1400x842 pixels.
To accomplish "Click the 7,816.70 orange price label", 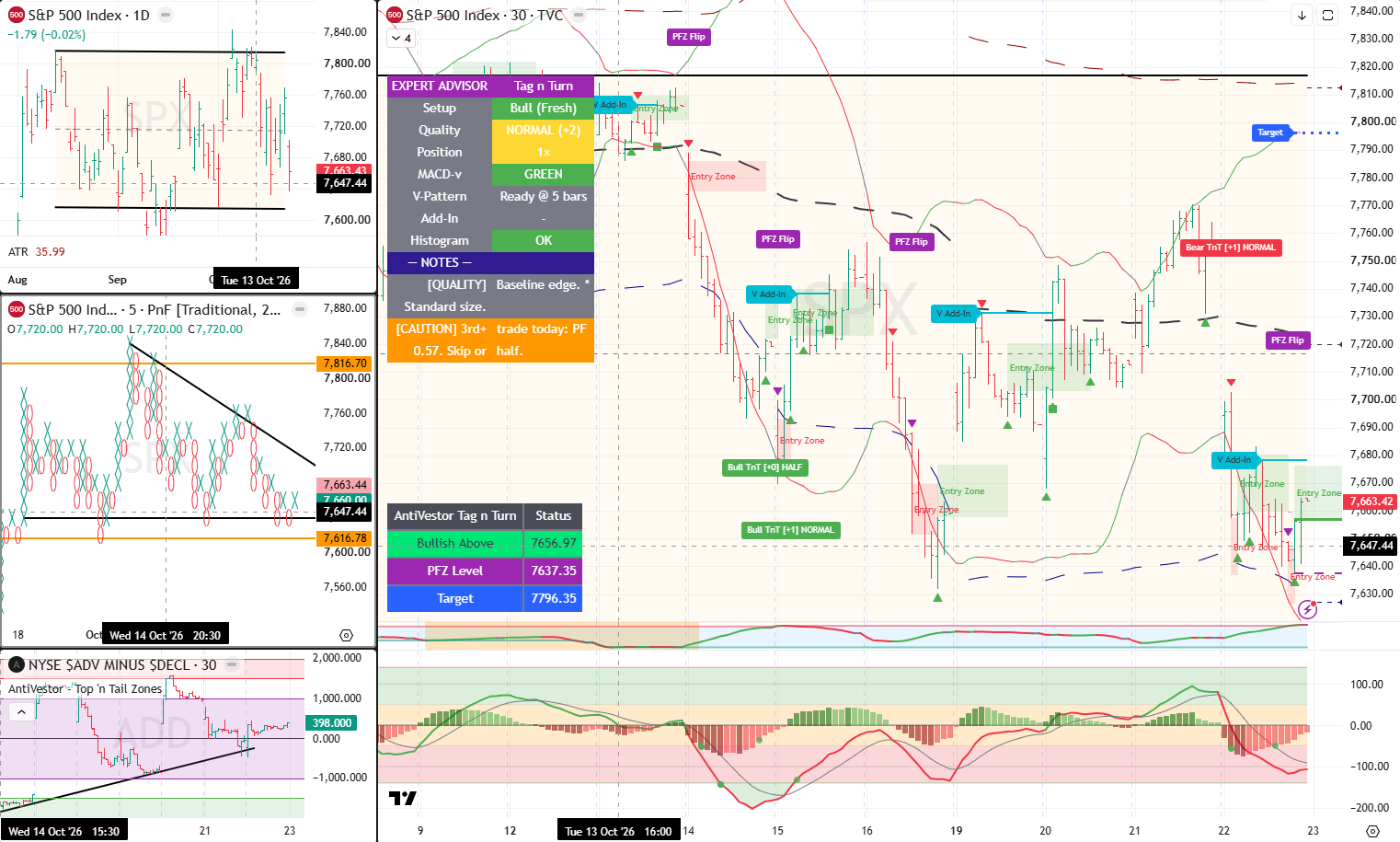I will click(345, 363).
